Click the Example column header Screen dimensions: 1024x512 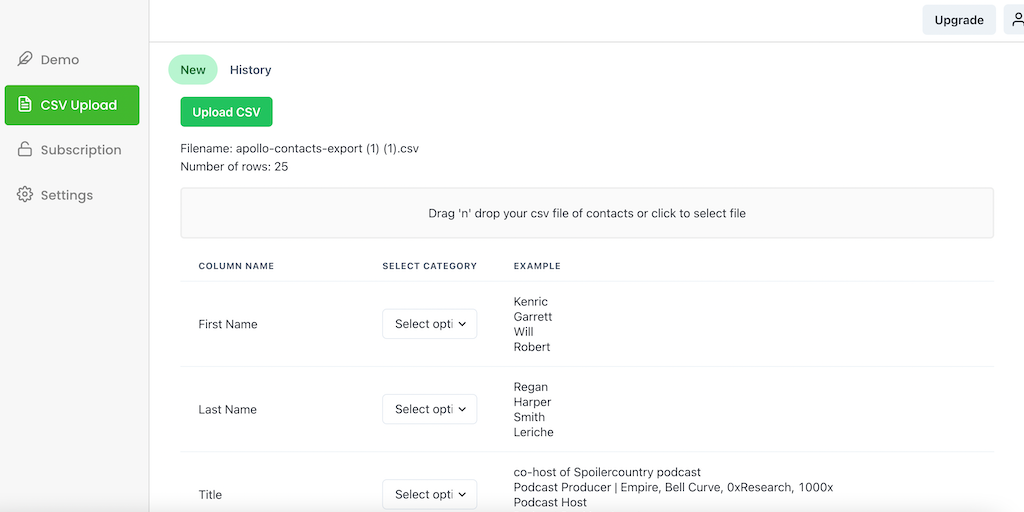[537, 266]
